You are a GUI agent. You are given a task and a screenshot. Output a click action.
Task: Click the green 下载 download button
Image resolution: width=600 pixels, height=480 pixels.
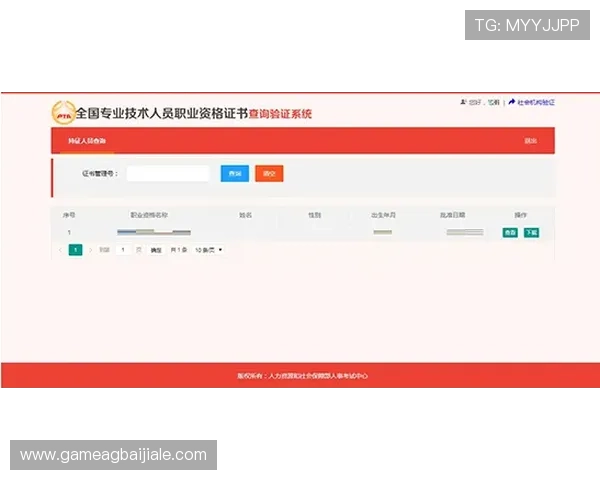(x=532, y=232)
